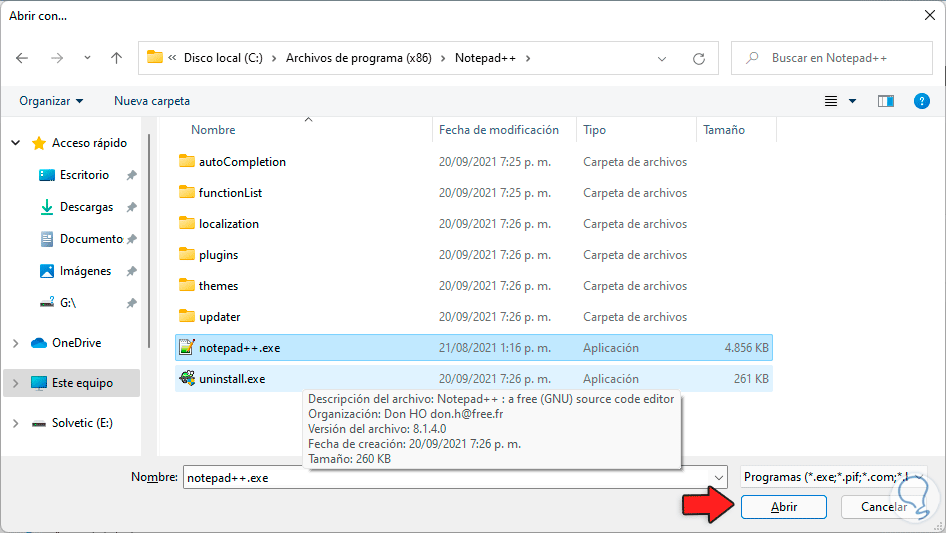This screenshot has height=533, width=946.
Task: Sort by Fecha de modificación column
Action: pyautogui.click(x=499, y=130)
